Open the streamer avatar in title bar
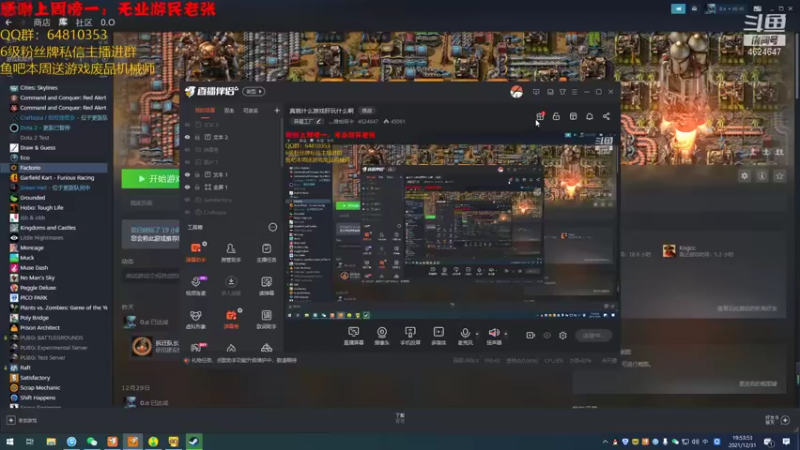The width and height of the screenshot is (800, 450). 516,92
